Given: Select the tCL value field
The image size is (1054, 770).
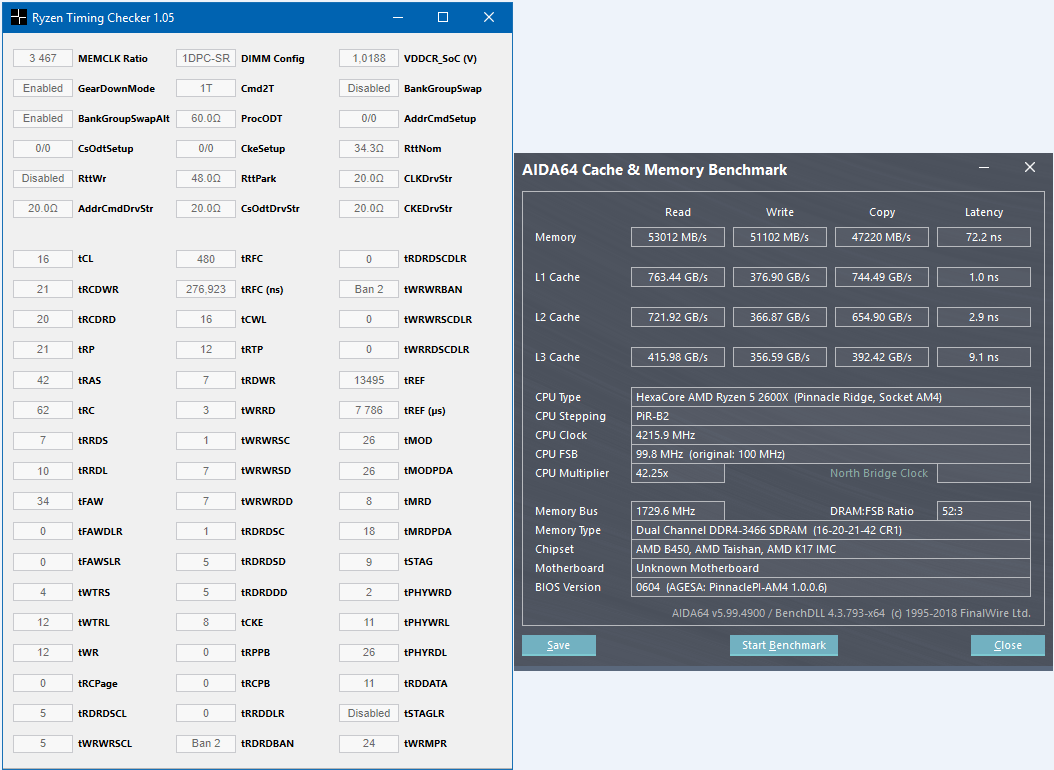Looking at the screenshot, I should [43, 259].
